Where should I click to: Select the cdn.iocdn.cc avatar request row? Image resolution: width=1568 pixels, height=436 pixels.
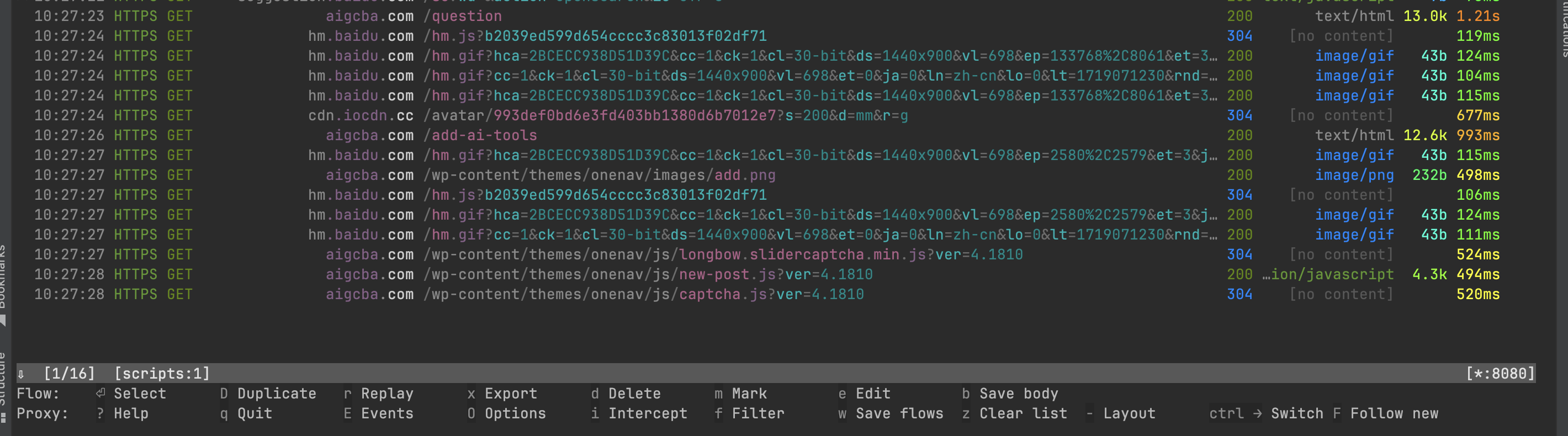pyautogui.click(x=608, y=115)
